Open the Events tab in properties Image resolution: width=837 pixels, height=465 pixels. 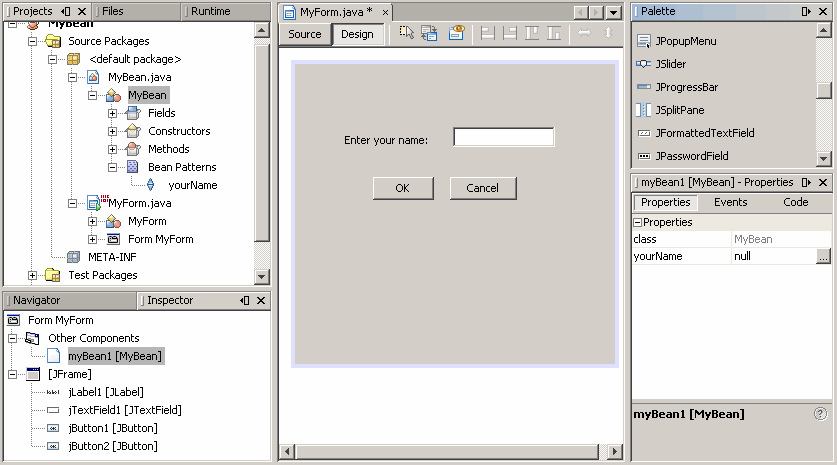point(730,202)
